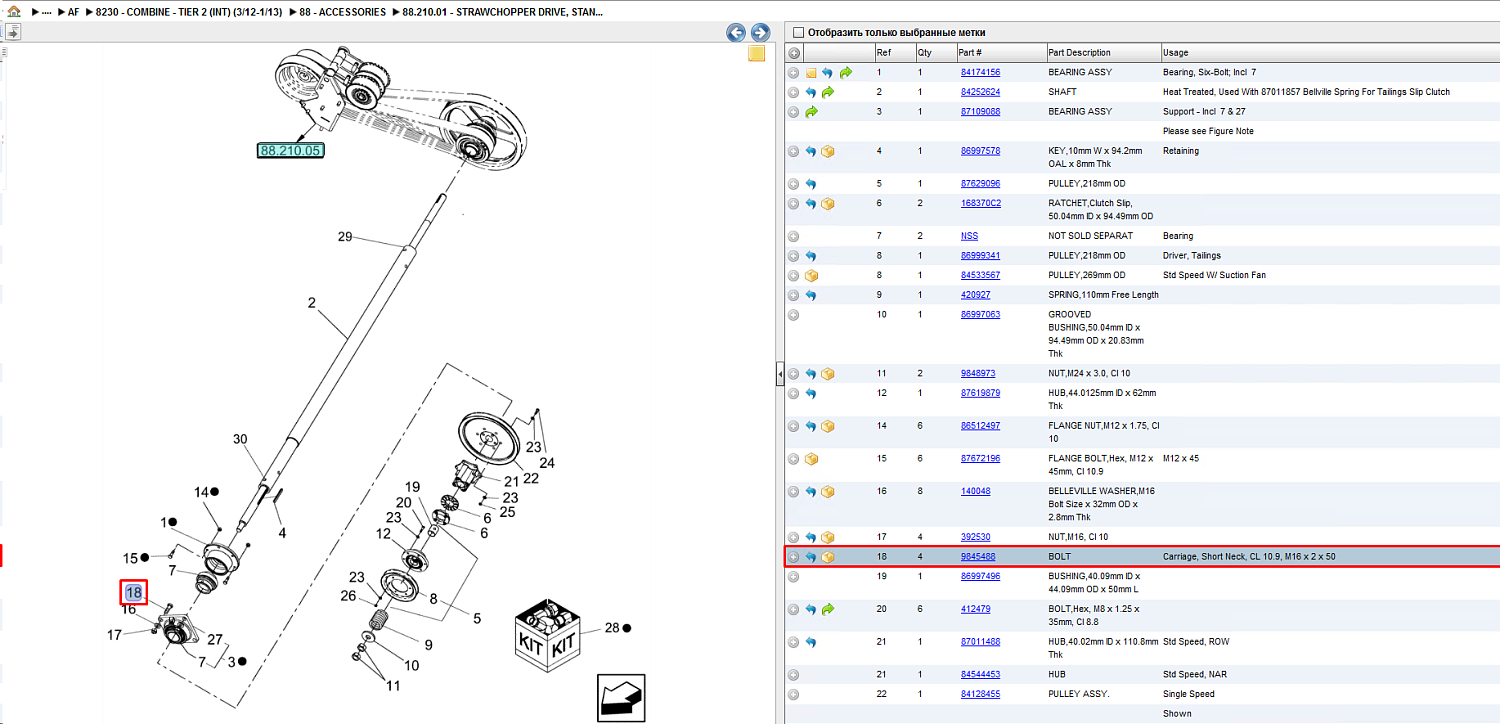
Task: Open part number 168370C2 link
Action: pos(980,204)
